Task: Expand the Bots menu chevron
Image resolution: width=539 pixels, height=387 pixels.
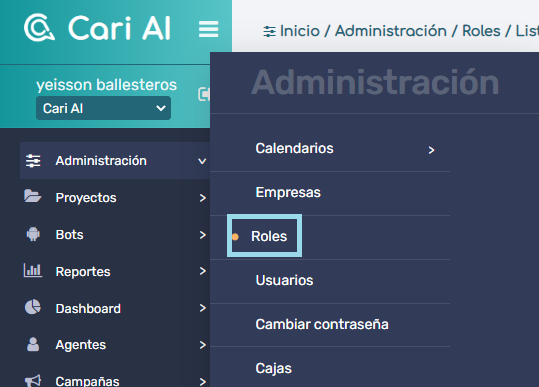Action: (x=203, y=235)
